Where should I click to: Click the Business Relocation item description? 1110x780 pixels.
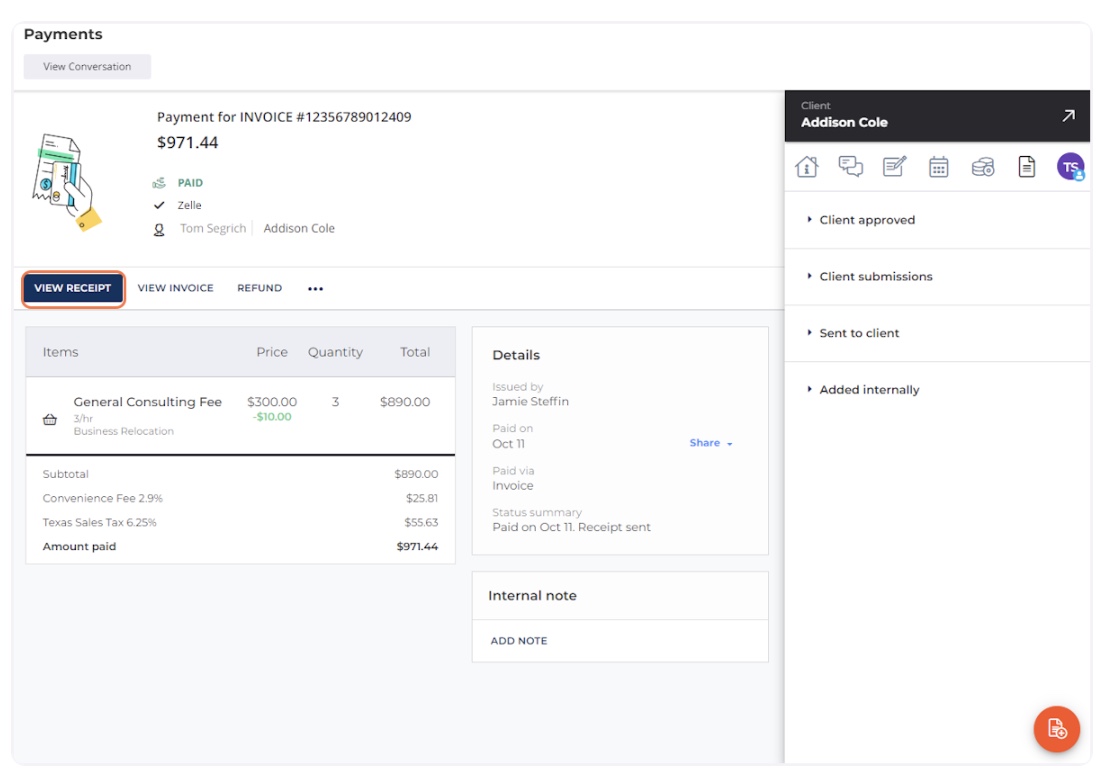click(x=123, y=431)
